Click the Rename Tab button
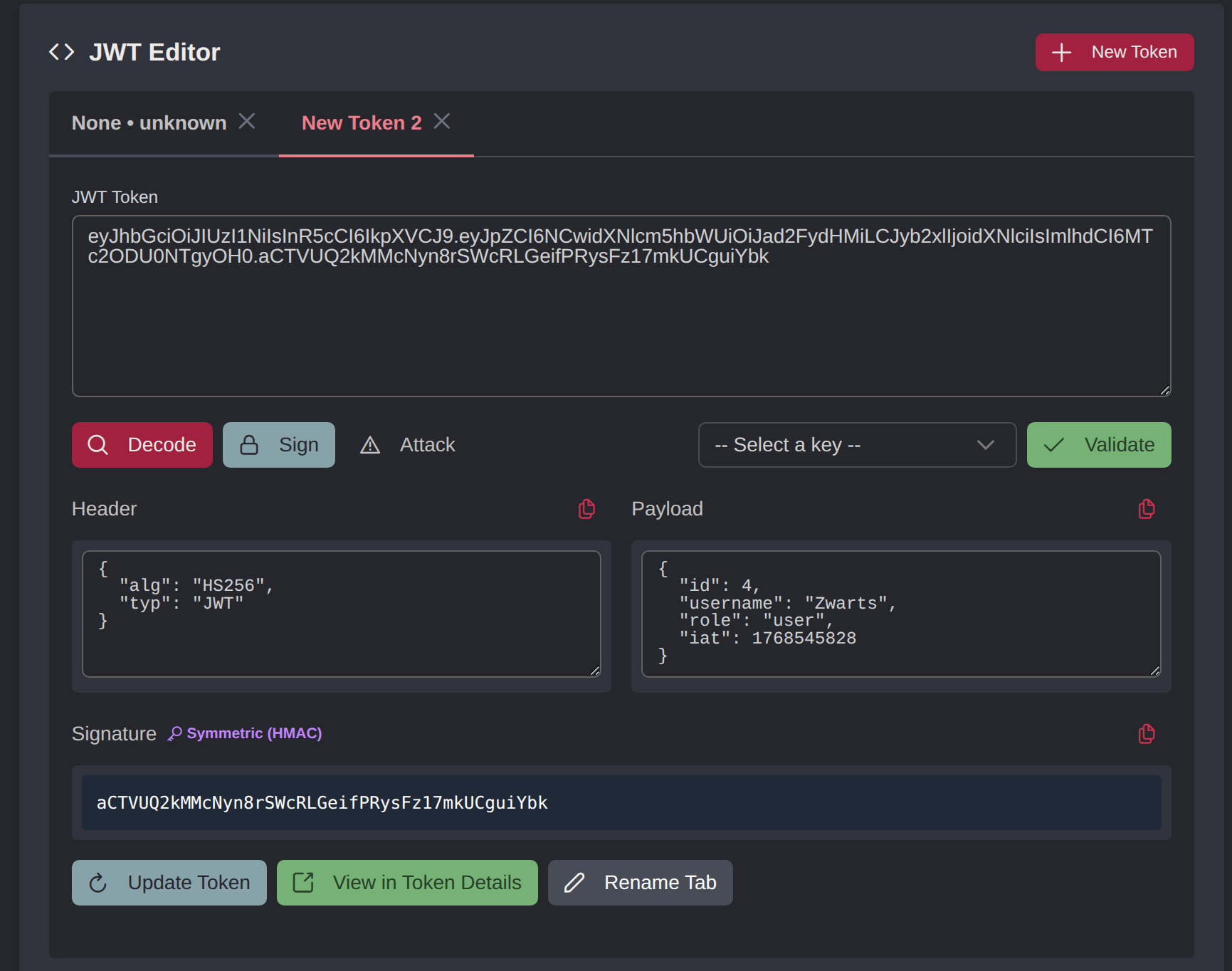1232x971 pixels. [x=640, y=883]
